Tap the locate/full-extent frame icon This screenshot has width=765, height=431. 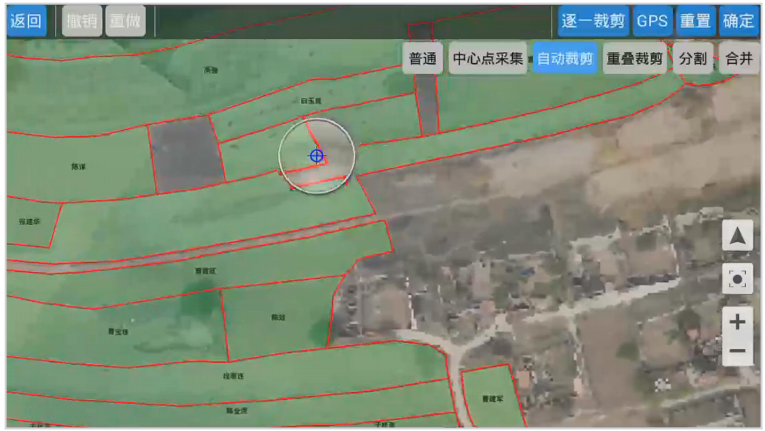pos(737,278)
